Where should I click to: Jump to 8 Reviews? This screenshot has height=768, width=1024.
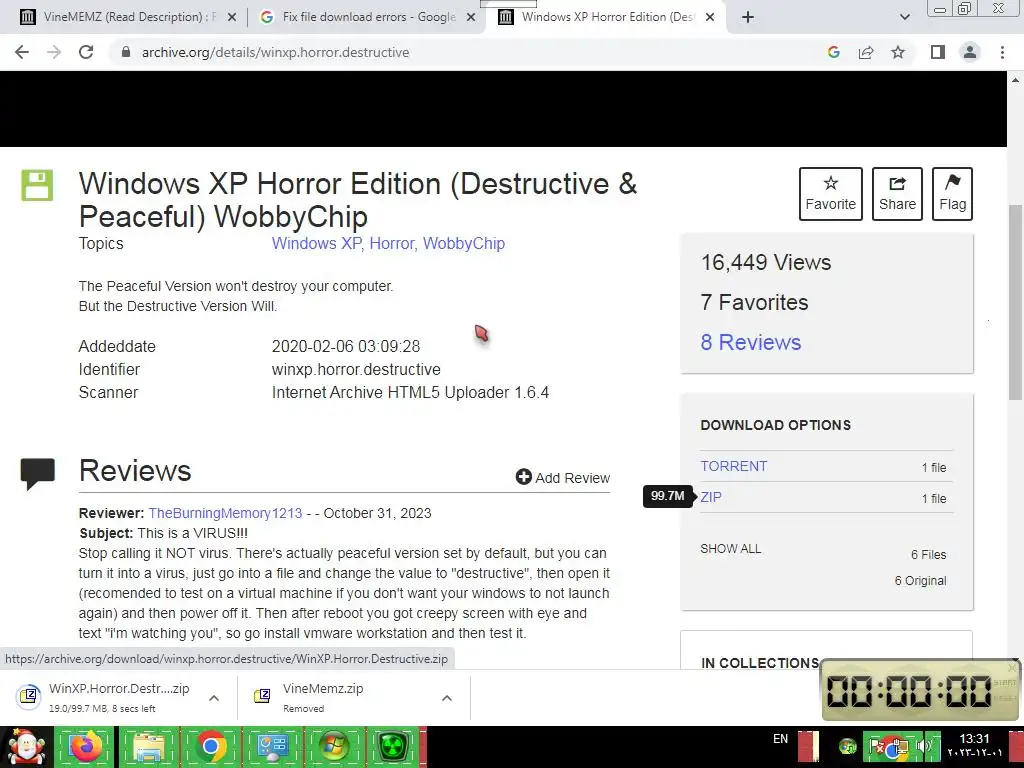point(750,342)
